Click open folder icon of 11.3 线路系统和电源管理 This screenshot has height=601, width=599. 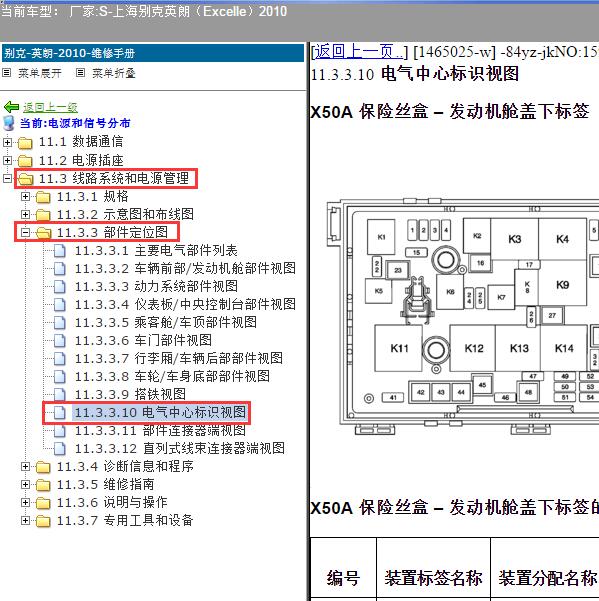pos(25,179)
